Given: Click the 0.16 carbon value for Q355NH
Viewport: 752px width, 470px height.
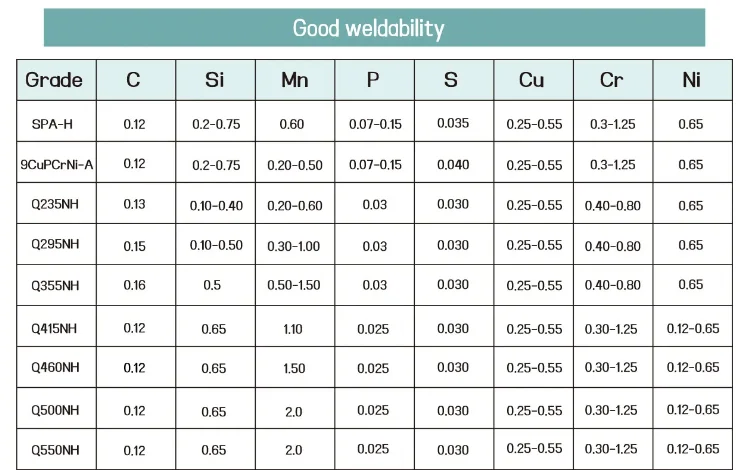Looking at the screenshot, I should point(134,286).
